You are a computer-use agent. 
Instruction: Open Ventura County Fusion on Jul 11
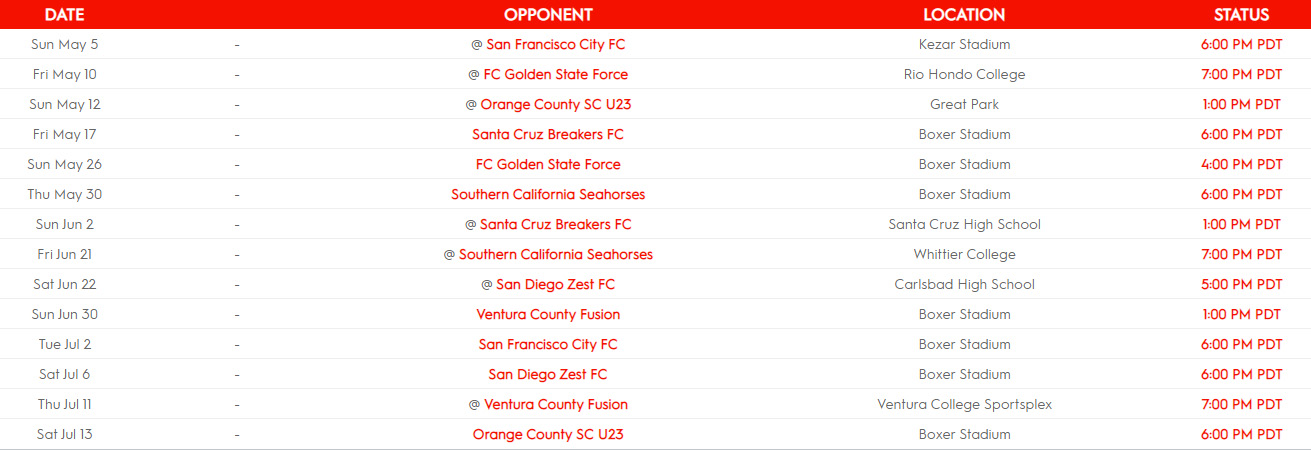pyautogui.click(x=556, y=404)
